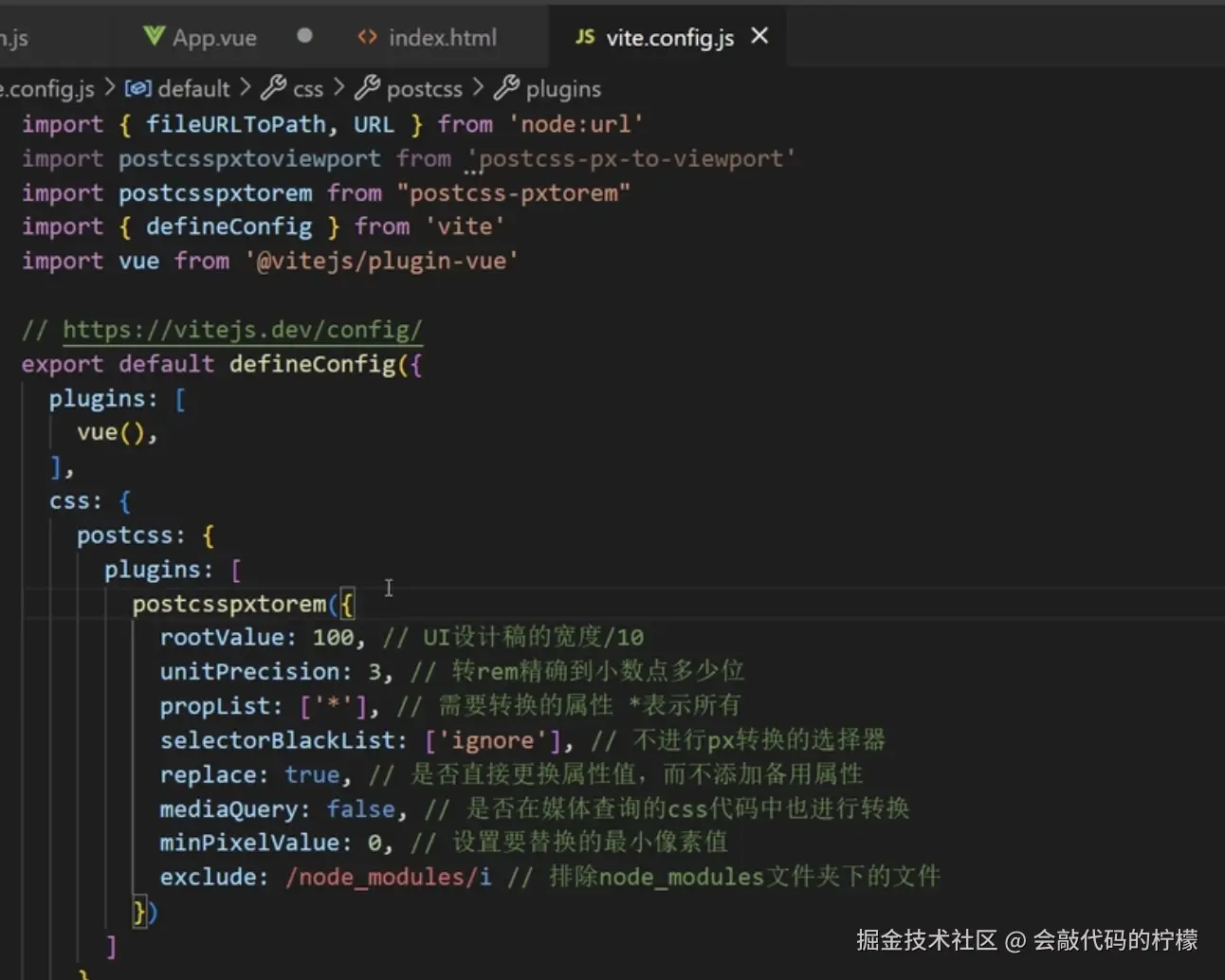Click defineConfig in the export default line
The height and width of the screenshot is (980, 1225).
[x=312, y=364]
